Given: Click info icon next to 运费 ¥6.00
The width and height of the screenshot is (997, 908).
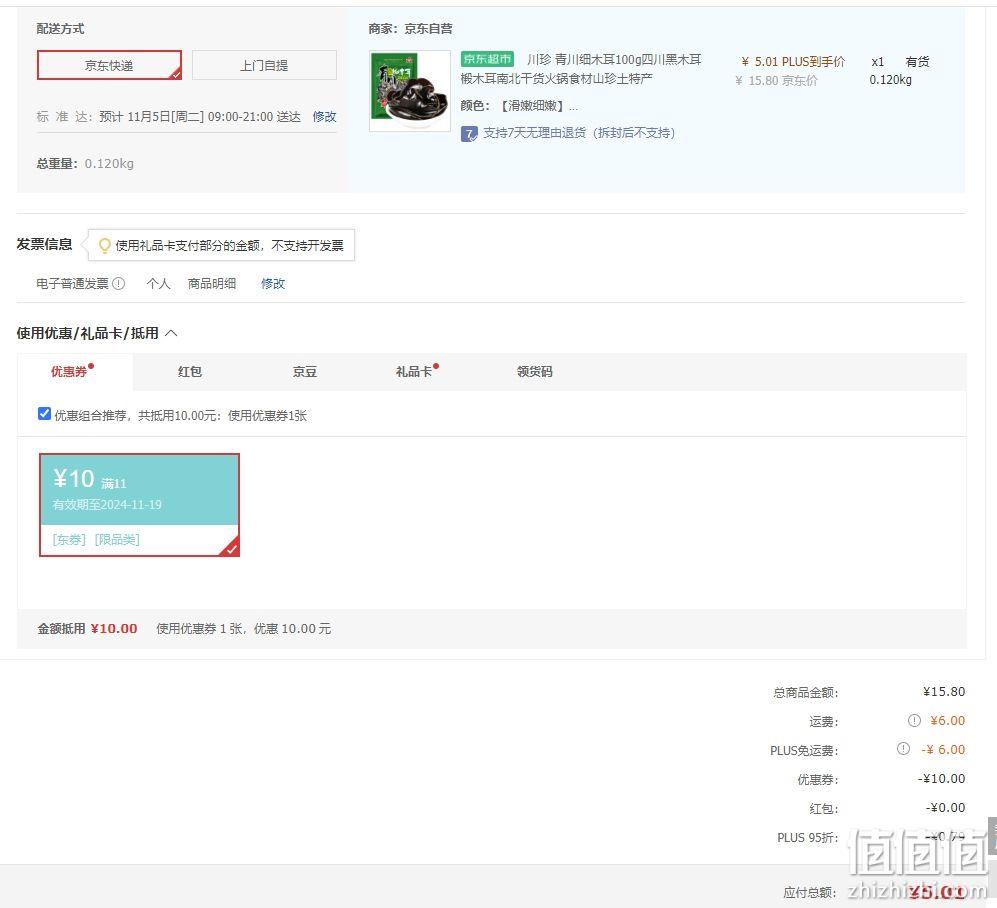Looking at the screenshot, I should pos(914,720).
